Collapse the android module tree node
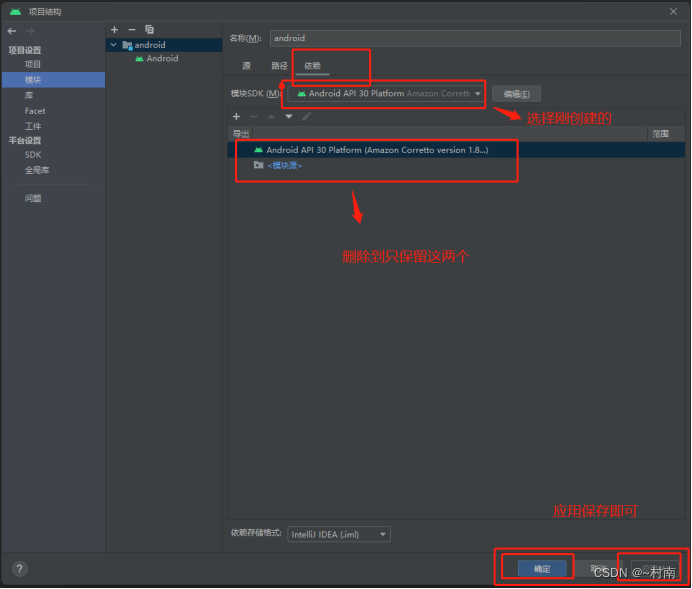Screen dimensions: 692x589 click(x=114, y=45)
